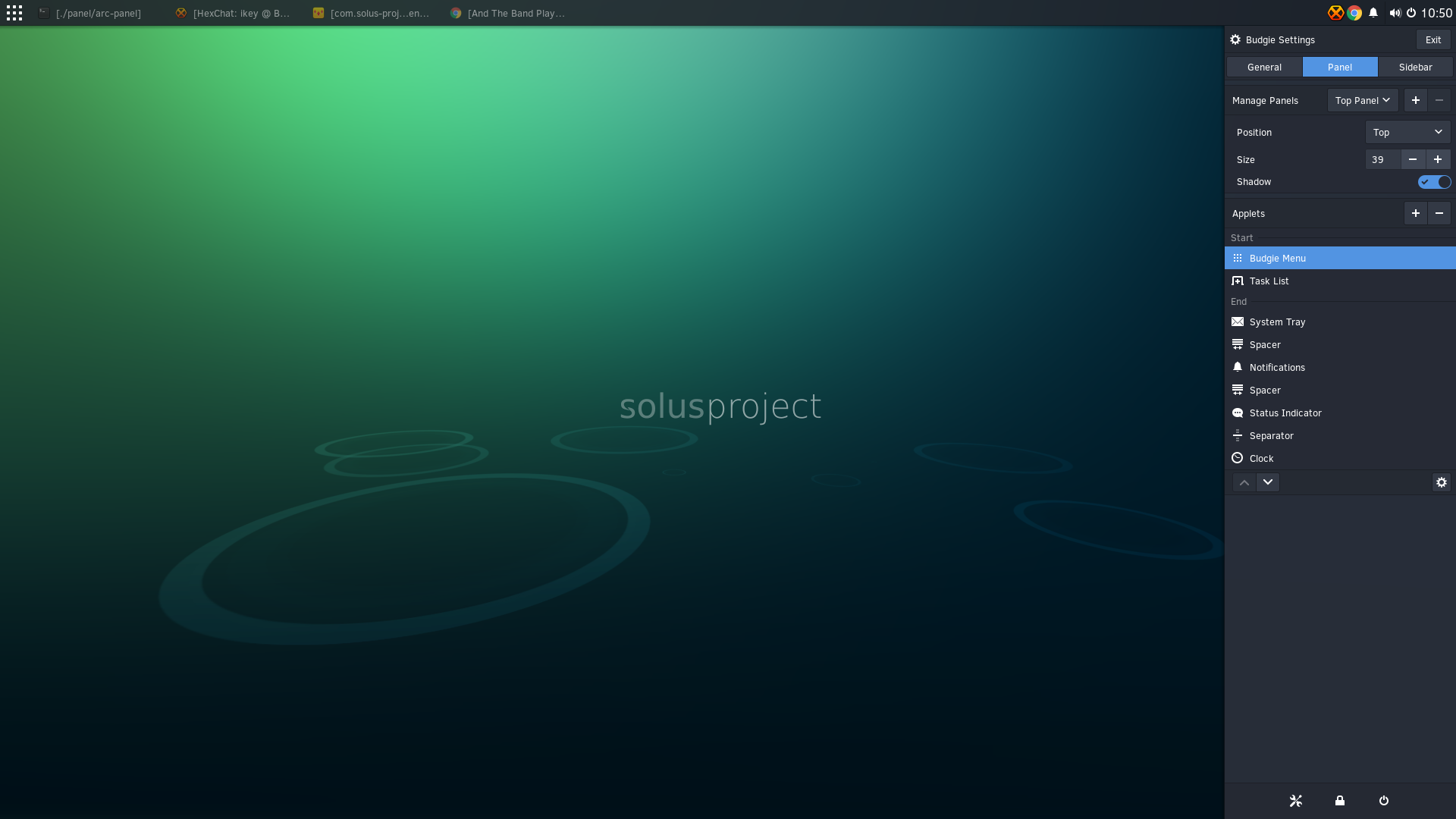Select the first Spacer applet below System Tray
1456x819 pixels.
coord(1340,344)
